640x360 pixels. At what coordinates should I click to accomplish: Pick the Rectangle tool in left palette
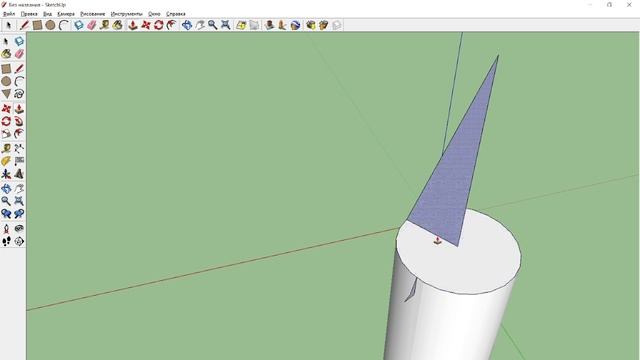[6, 69]
